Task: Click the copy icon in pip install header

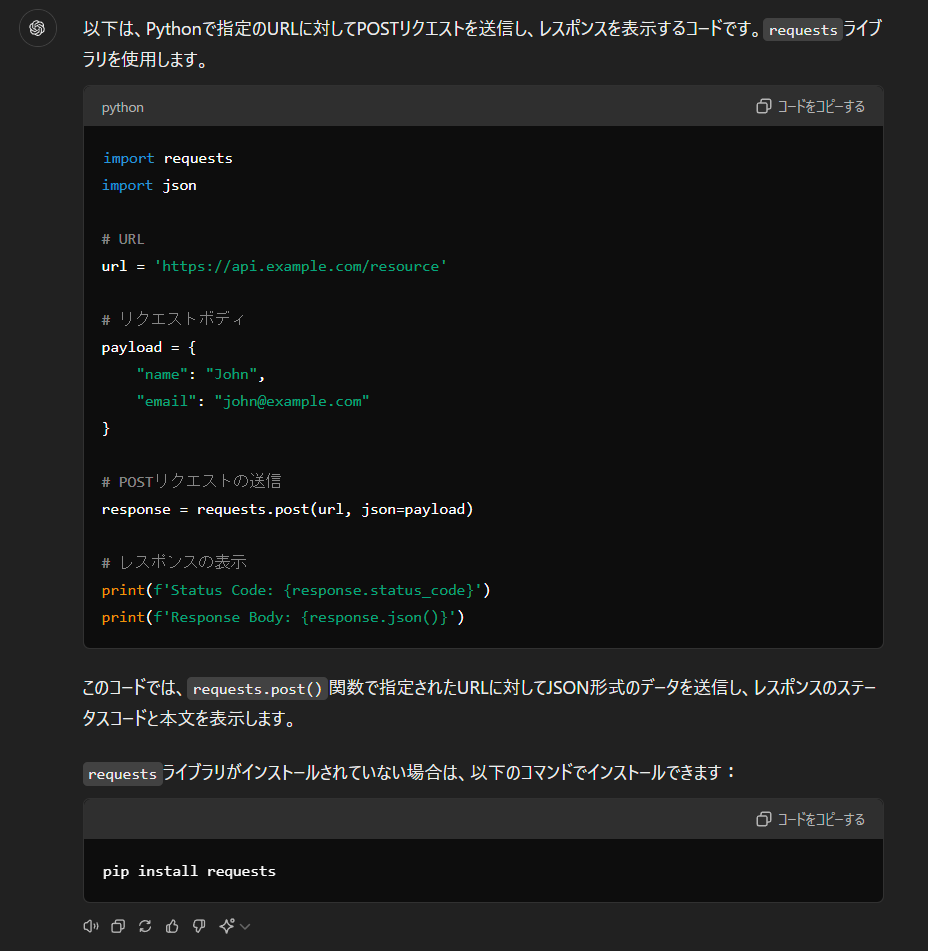Action: (x=764, y=819)
